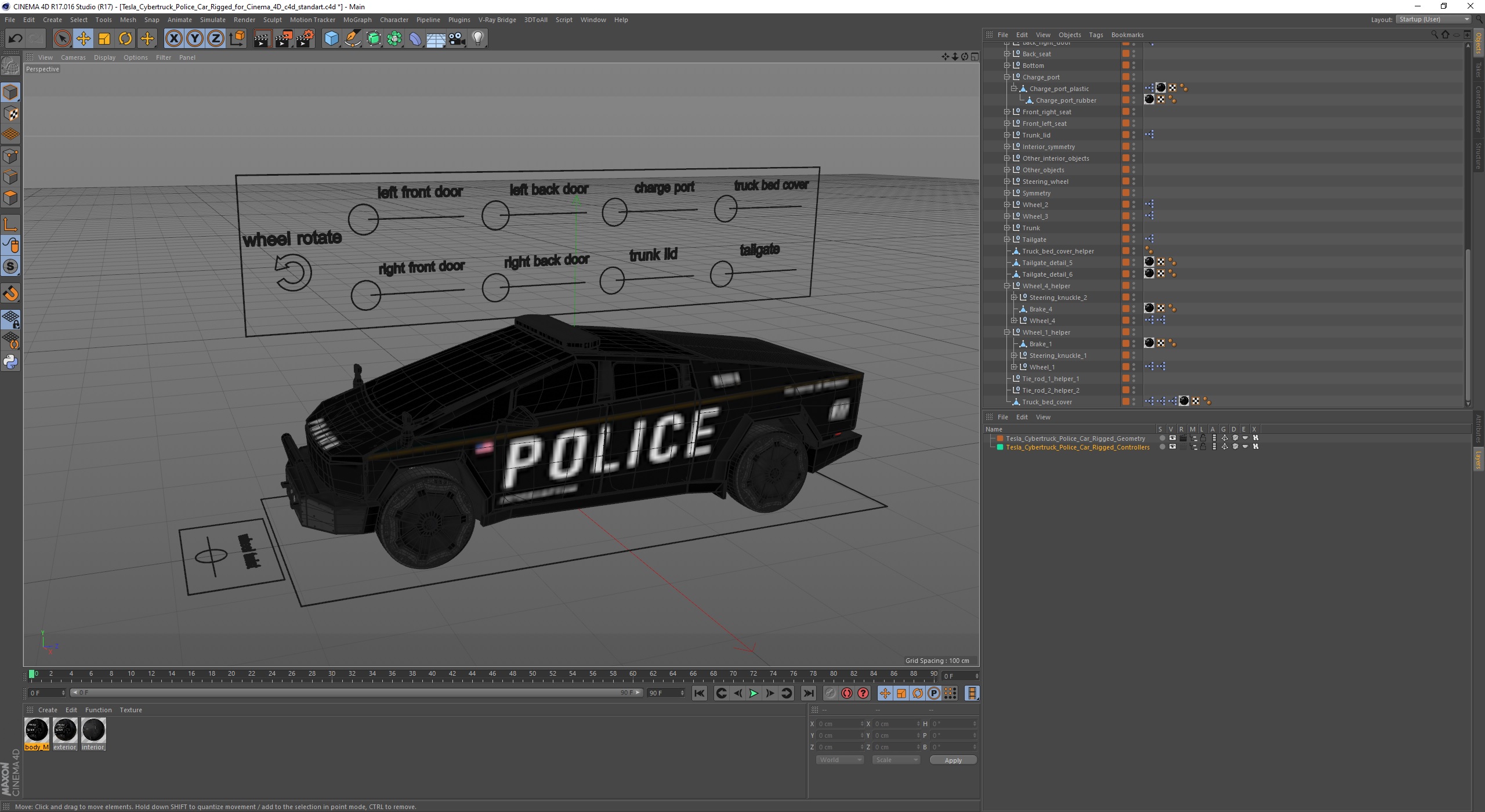Viewport: 1485px width, 812px height.
Task: Open the Layers side tab
Action: click(1479, 459)
